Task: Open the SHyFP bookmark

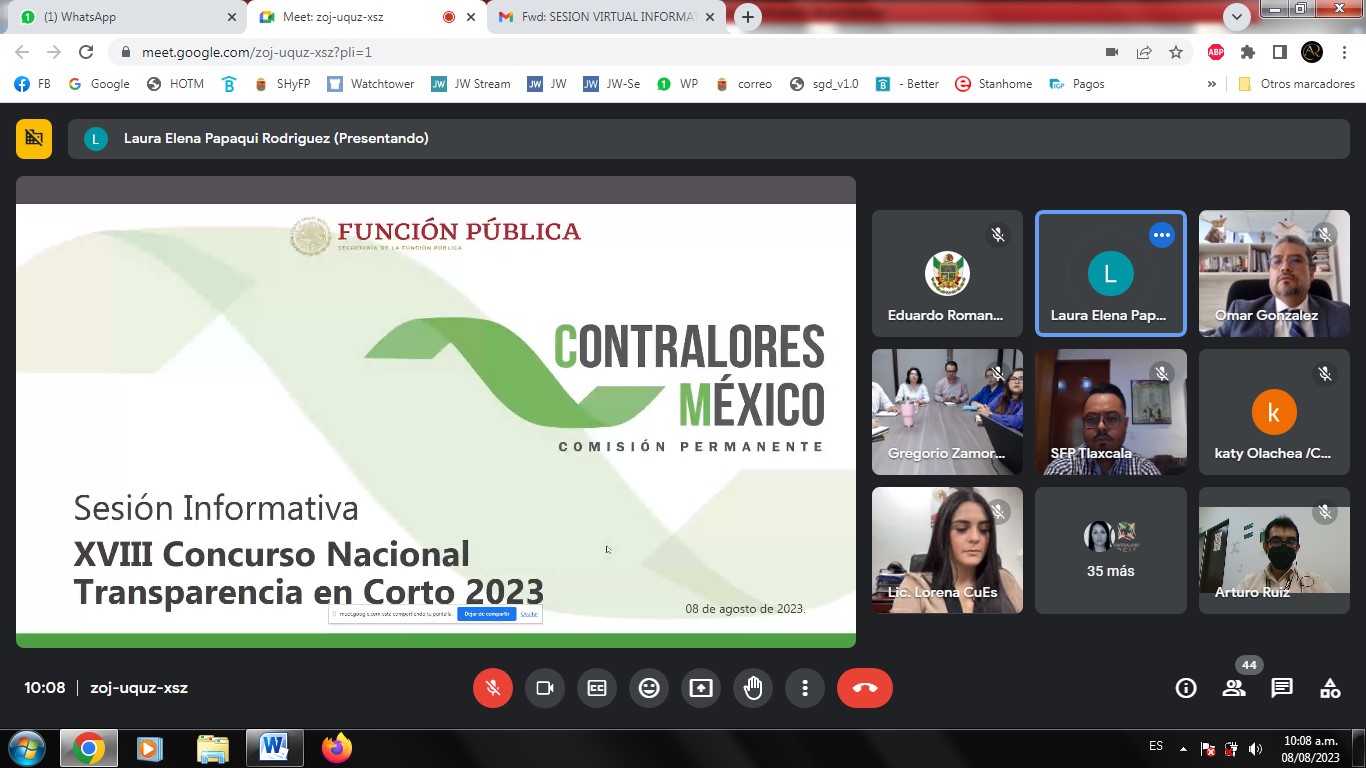Action: tap(282, 84)
